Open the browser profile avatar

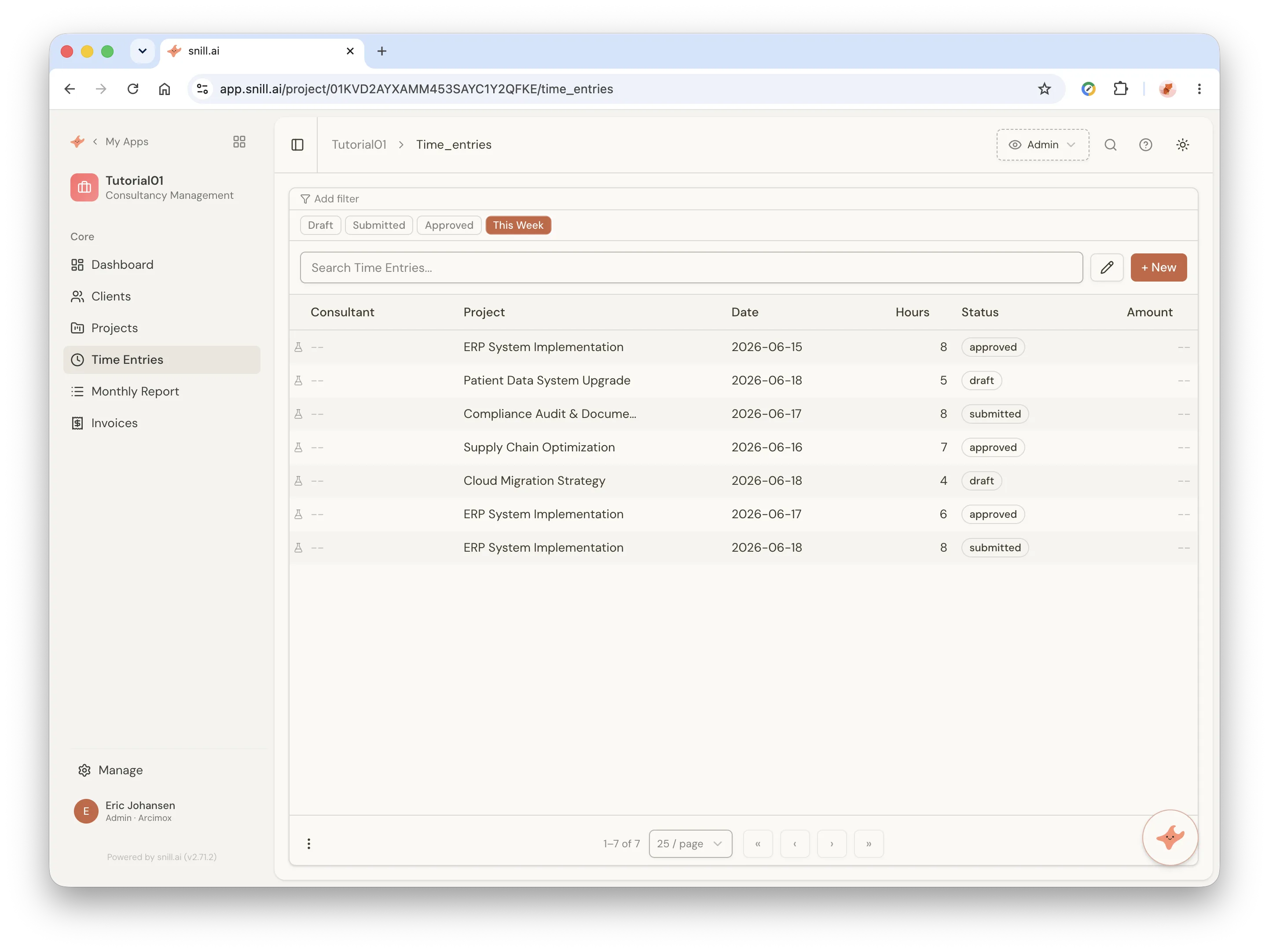(x=1167, y=89)
